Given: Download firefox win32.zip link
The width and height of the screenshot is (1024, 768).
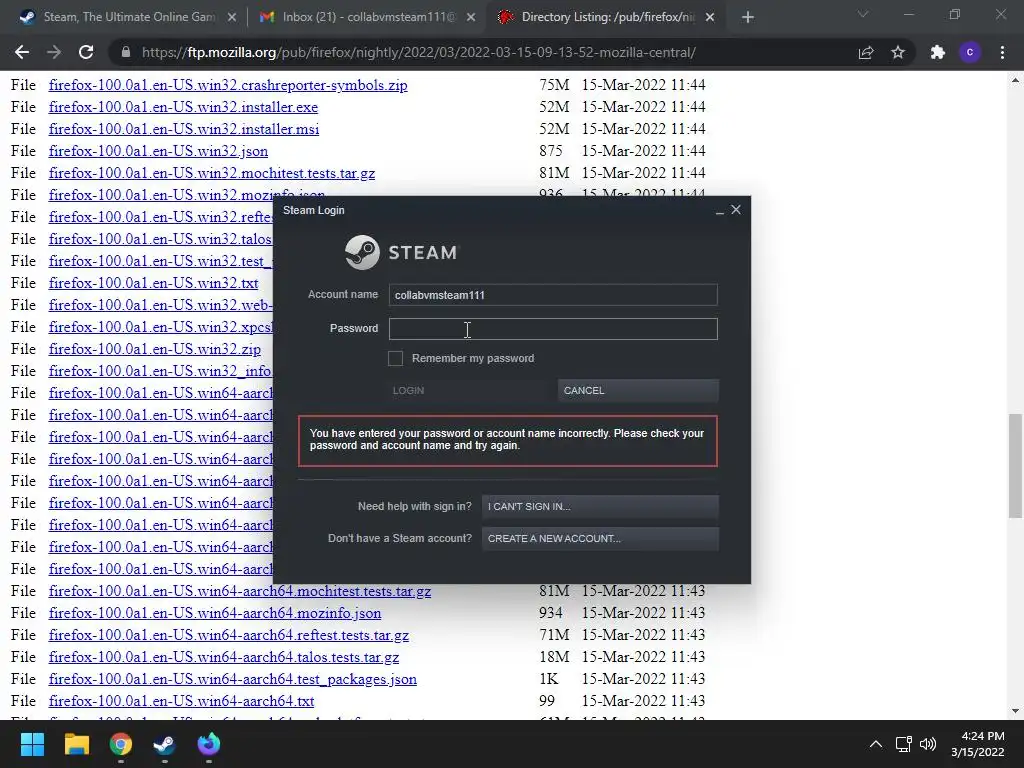Looking at the screenshot, I should pyautogui.click(x=154, y=349).
